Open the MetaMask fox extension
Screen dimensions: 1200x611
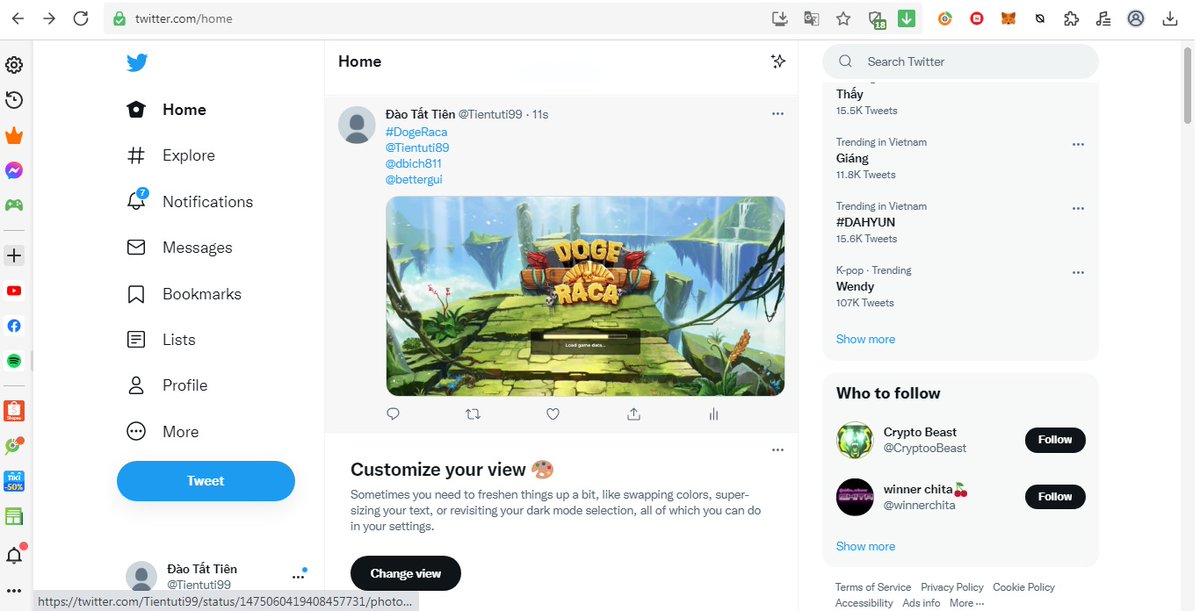coord(1009,18)
